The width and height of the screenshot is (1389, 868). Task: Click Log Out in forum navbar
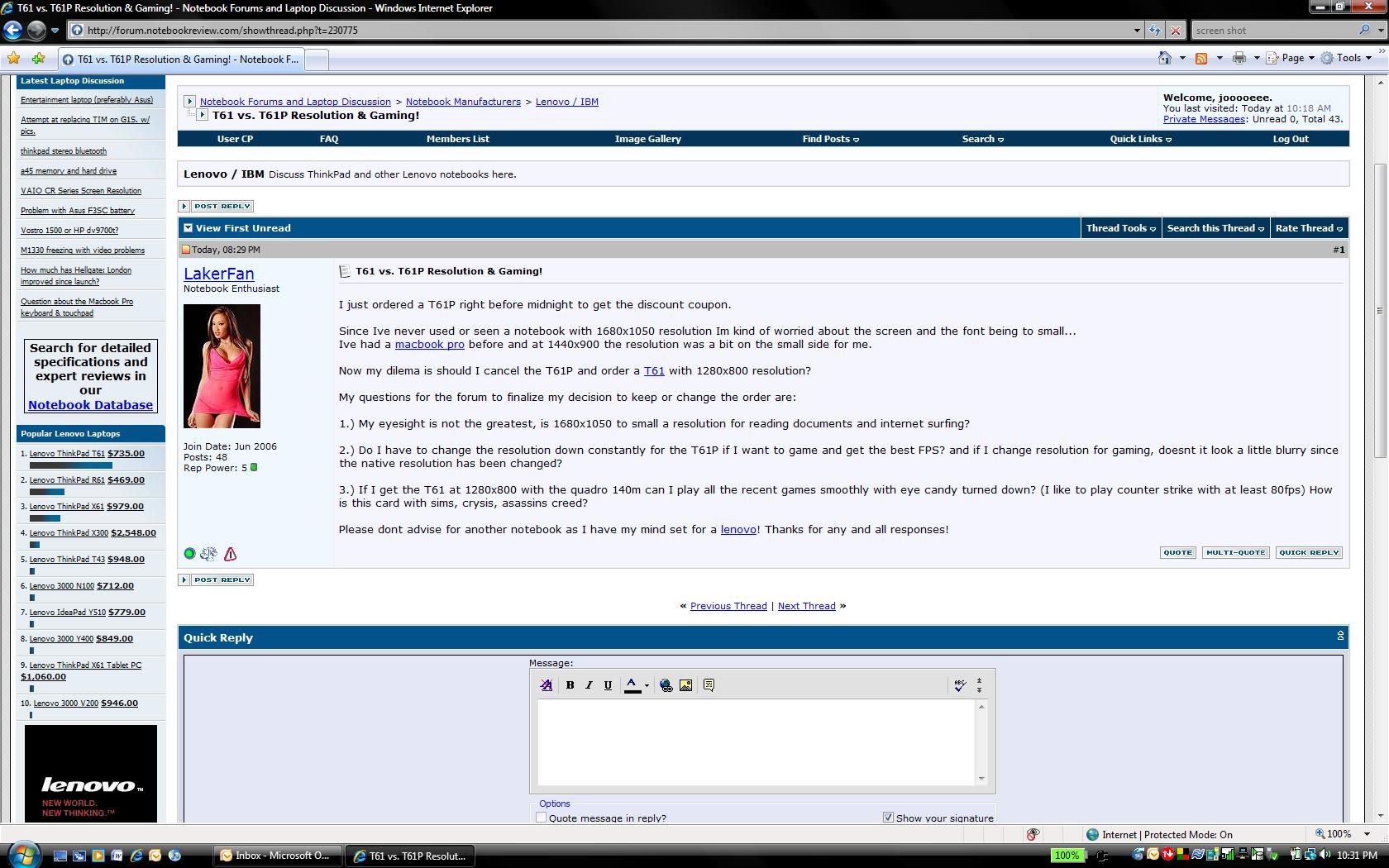coord(1291,139)
